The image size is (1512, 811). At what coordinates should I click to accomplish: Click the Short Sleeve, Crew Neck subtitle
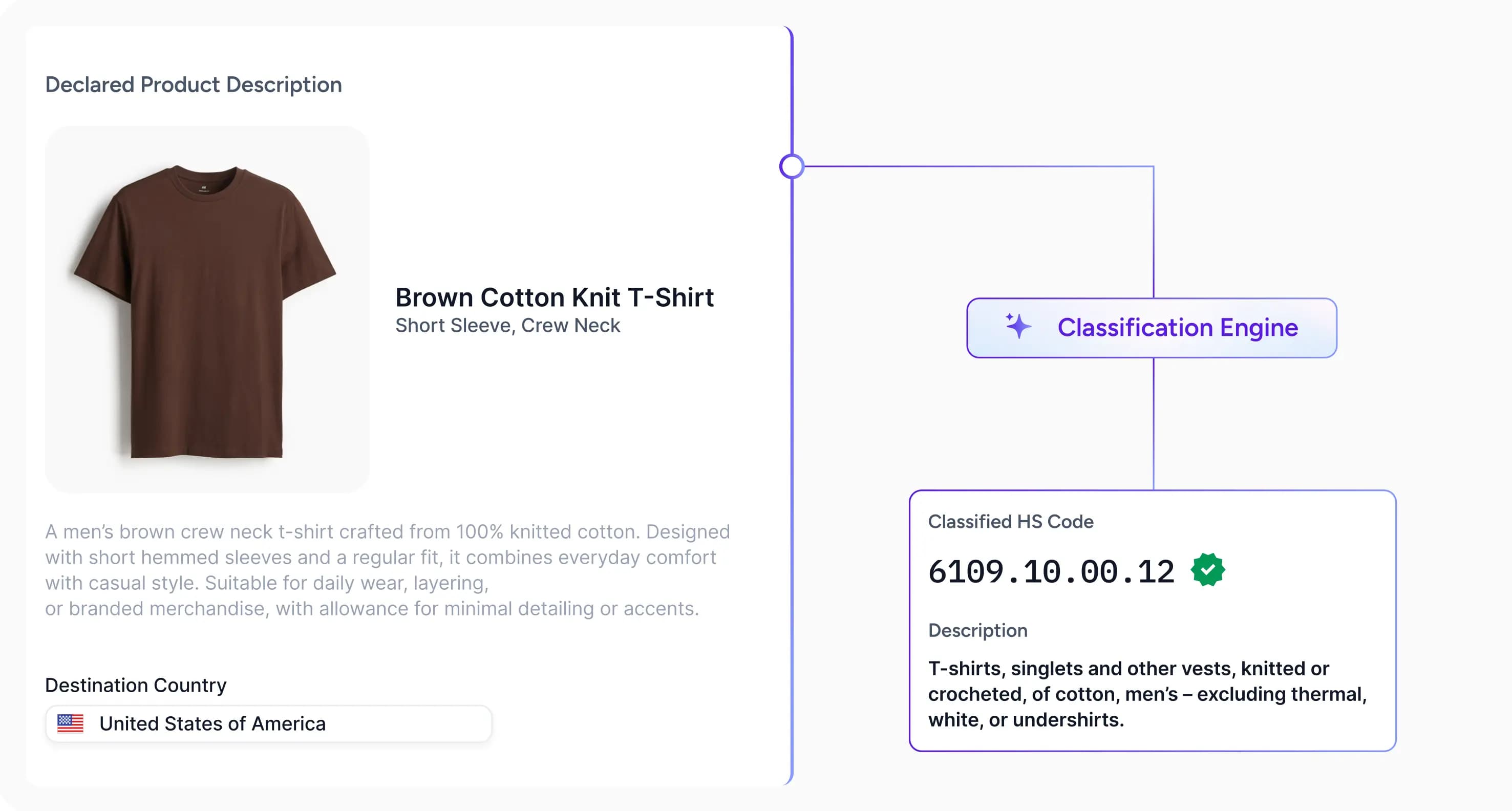(x=507, y=325)
